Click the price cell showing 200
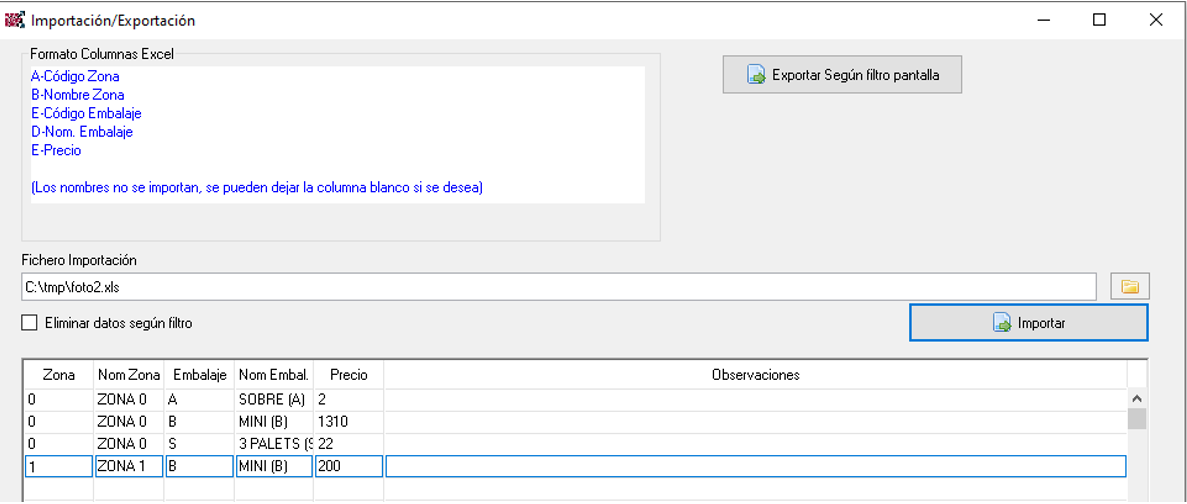Viewport: 1187px width, 504px height. pyautogui.click(x=348, y=466)
